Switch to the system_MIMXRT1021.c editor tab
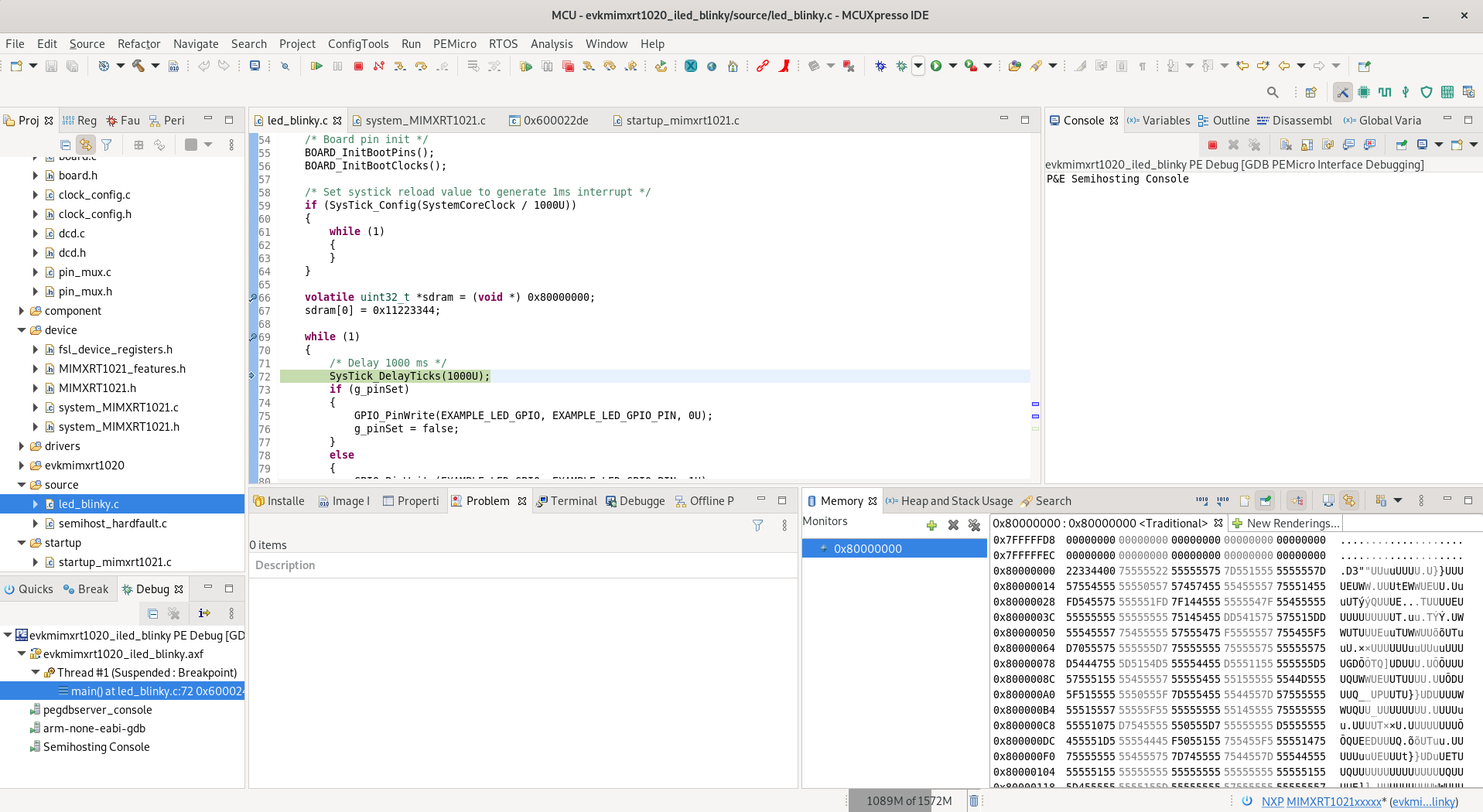The width and height of the screenshot is (1483, 812). click(x=424, y=121)
